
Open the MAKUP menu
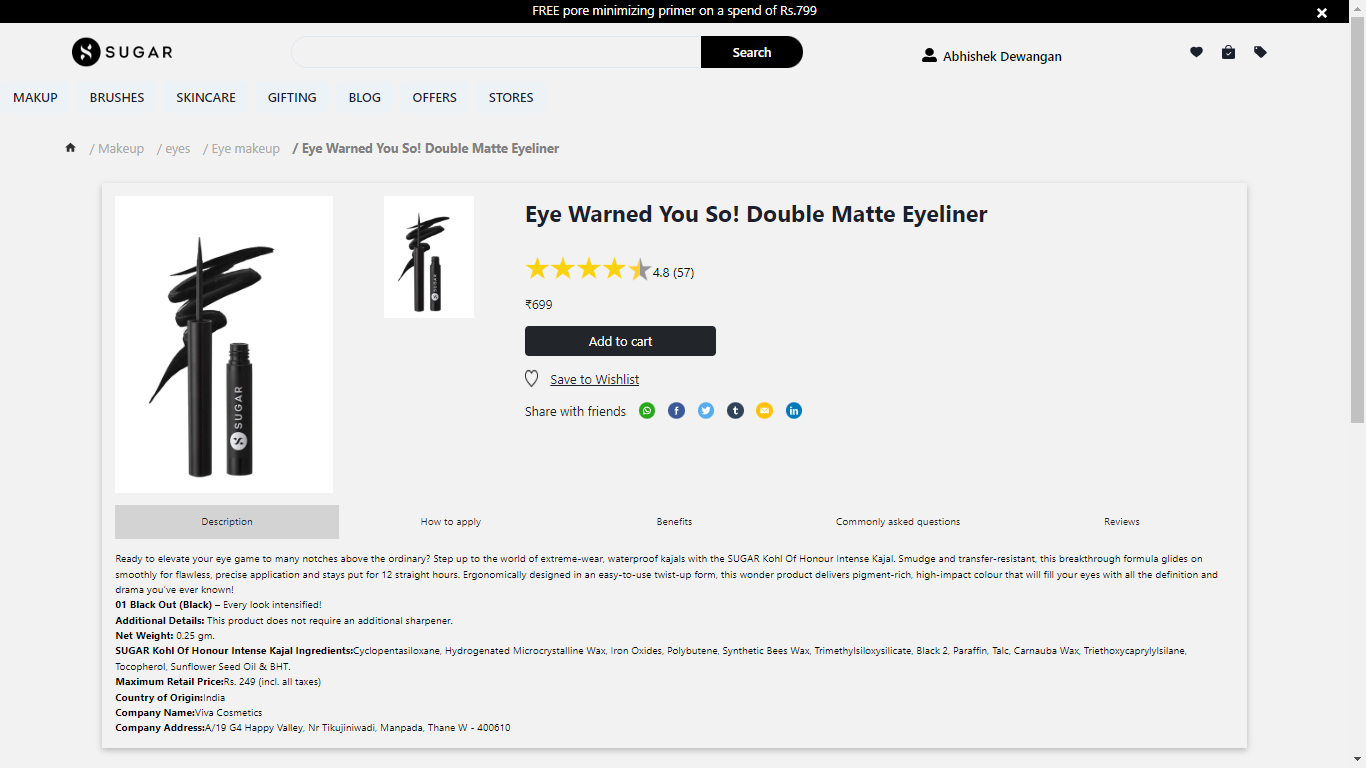click(35, 98)
